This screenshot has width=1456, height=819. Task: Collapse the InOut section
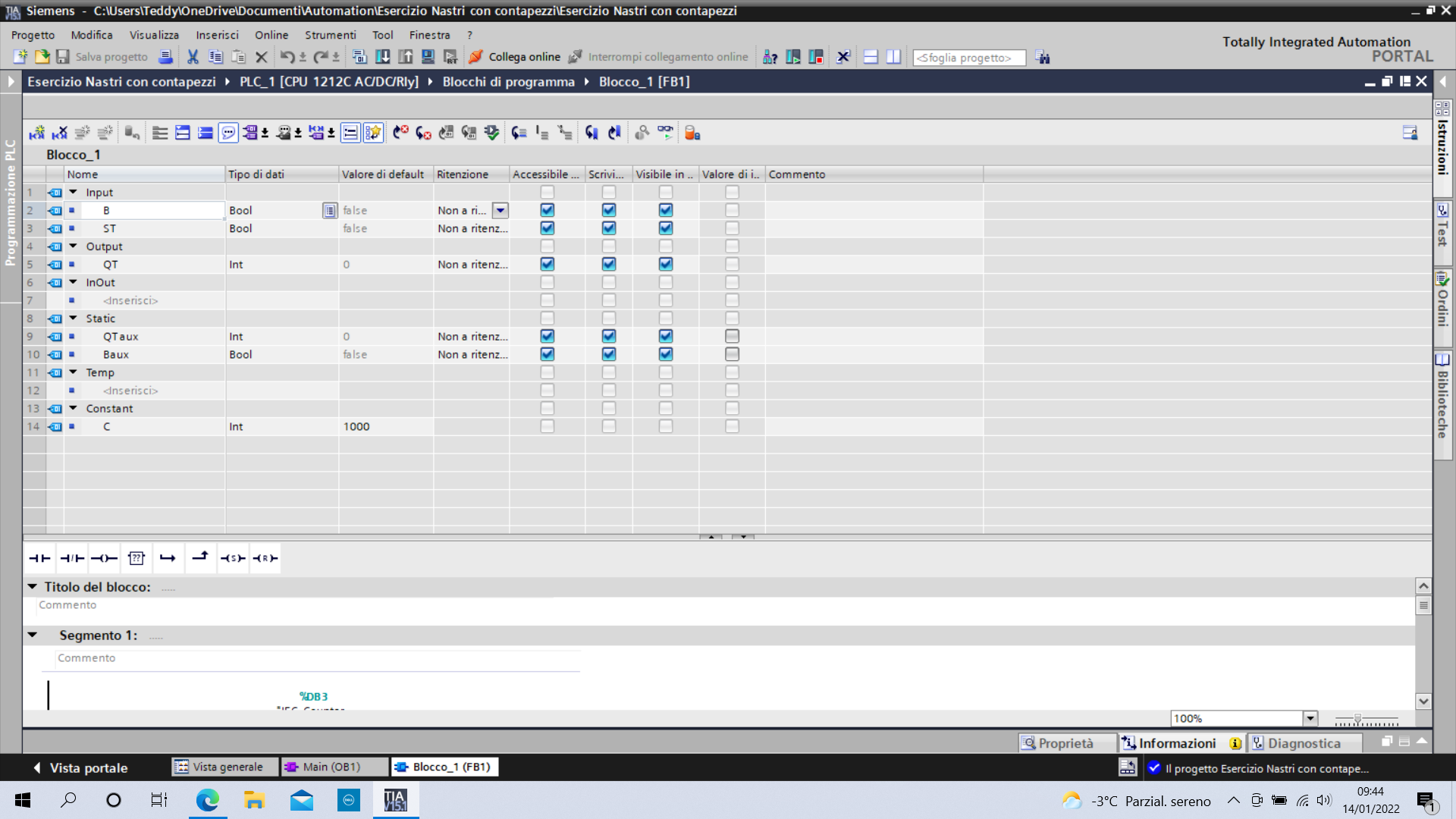pos(74,282)
